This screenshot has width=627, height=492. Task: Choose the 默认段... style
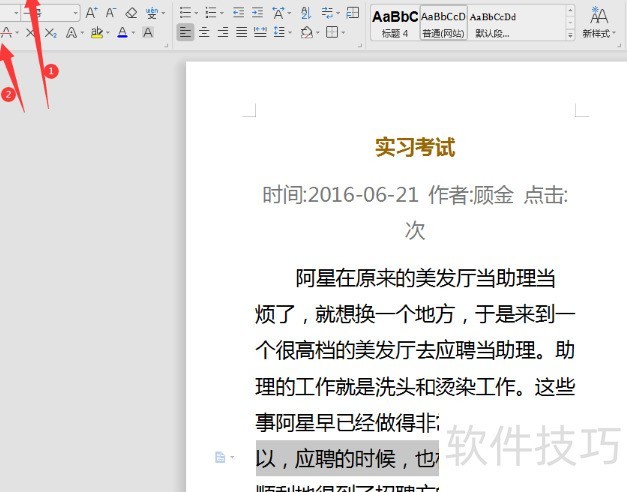pos(492,23)
